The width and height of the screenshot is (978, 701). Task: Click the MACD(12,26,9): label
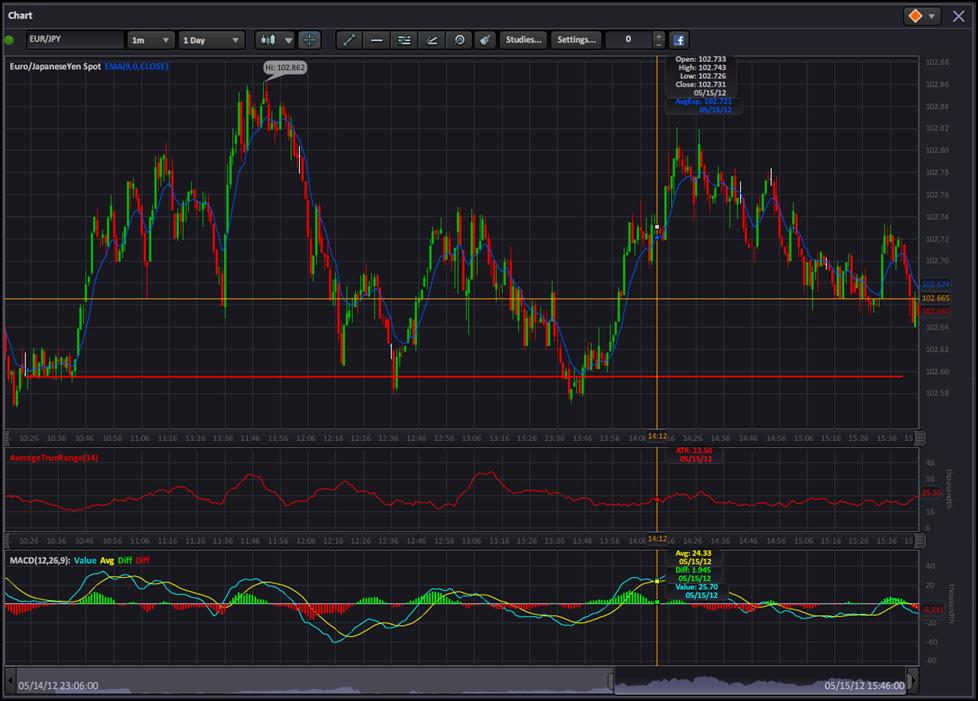pyautogui.click(x=40, y=560)
